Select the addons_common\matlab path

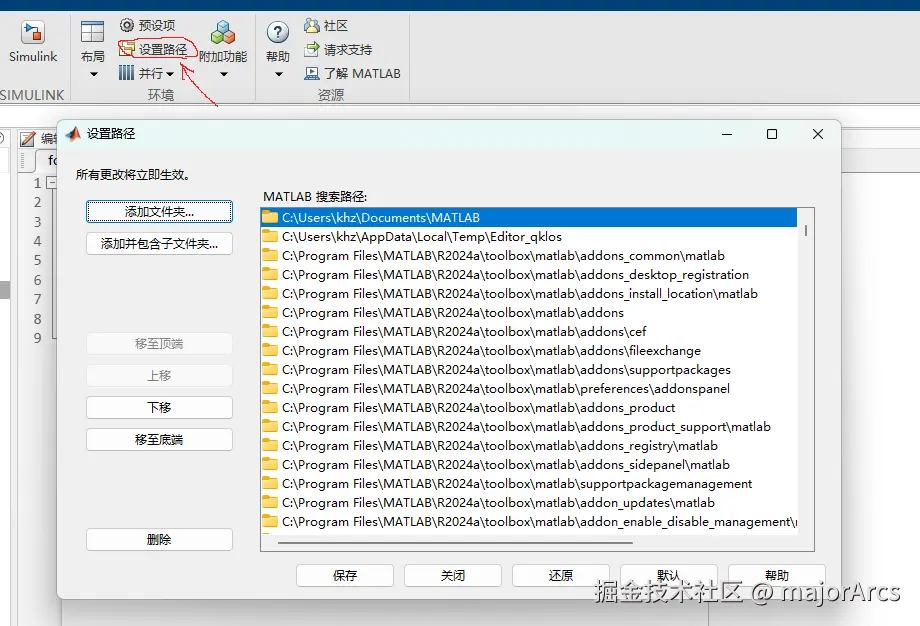tap(529, 256)
